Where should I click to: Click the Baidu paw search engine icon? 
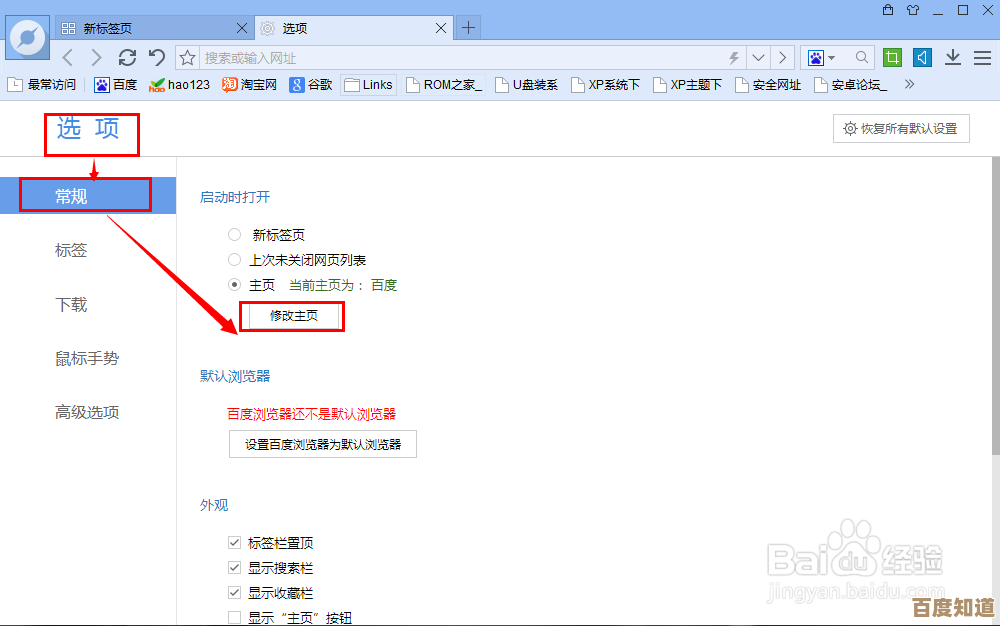816,57
